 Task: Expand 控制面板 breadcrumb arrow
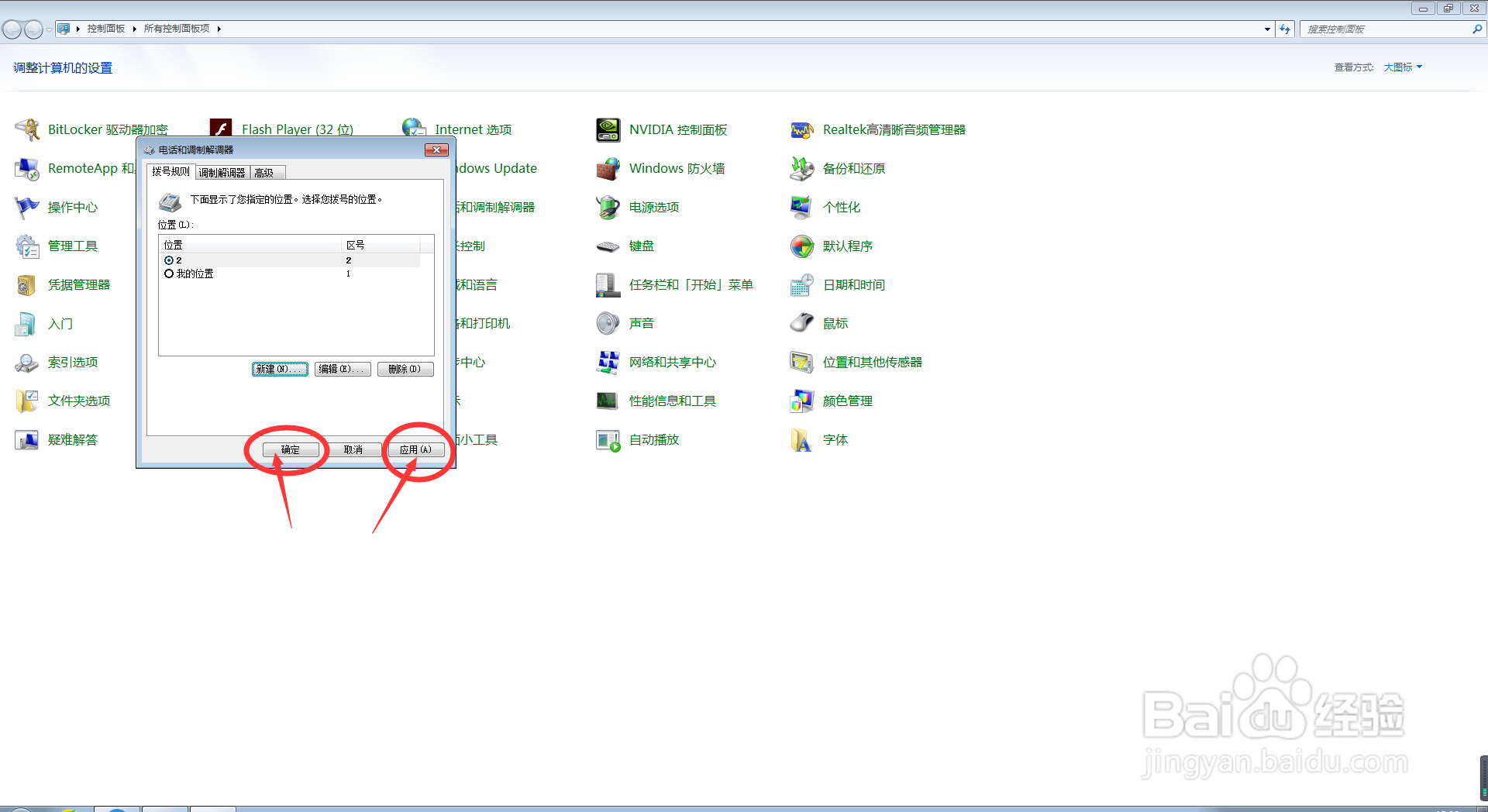(134, 29)
